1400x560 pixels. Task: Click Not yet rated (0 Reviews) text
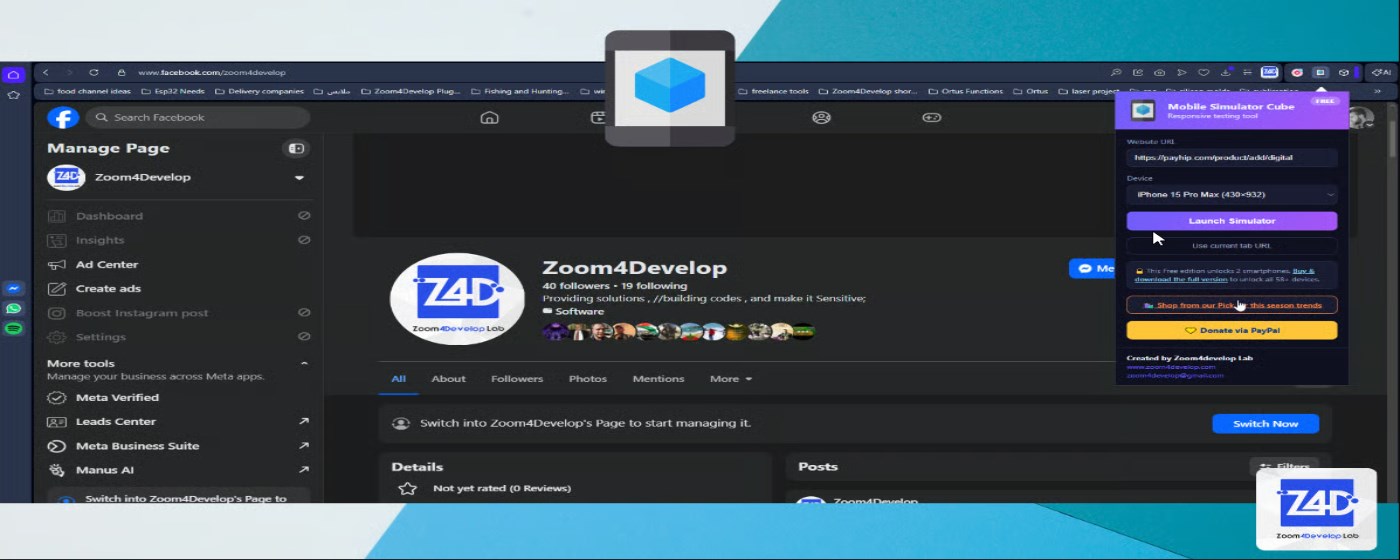pos(502,489)
